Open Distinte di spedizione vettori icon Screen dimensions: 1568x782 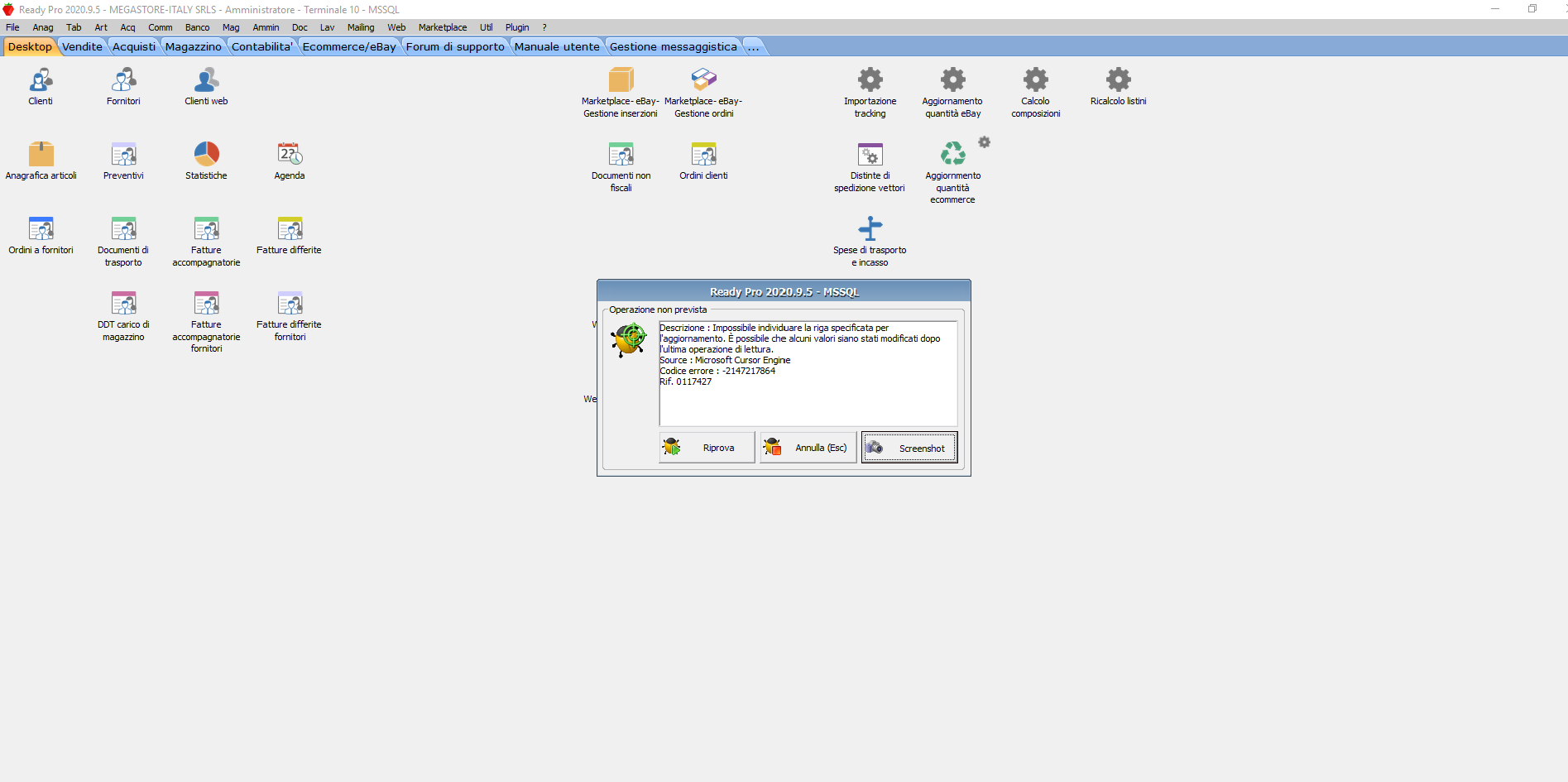coord(870,154)
